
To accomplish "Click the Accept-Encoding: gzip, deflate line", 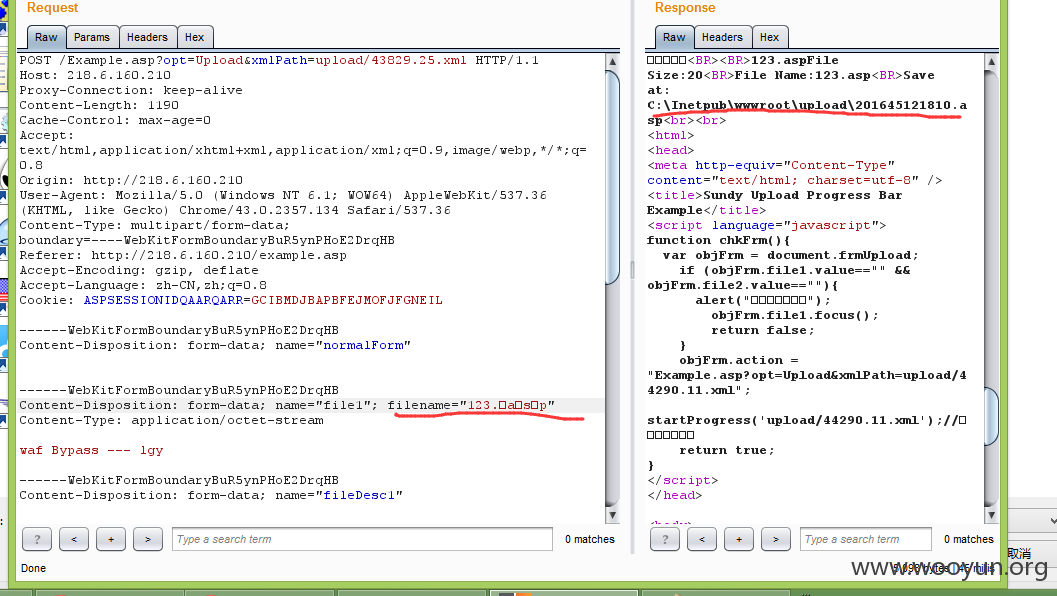I will (139, 270).
